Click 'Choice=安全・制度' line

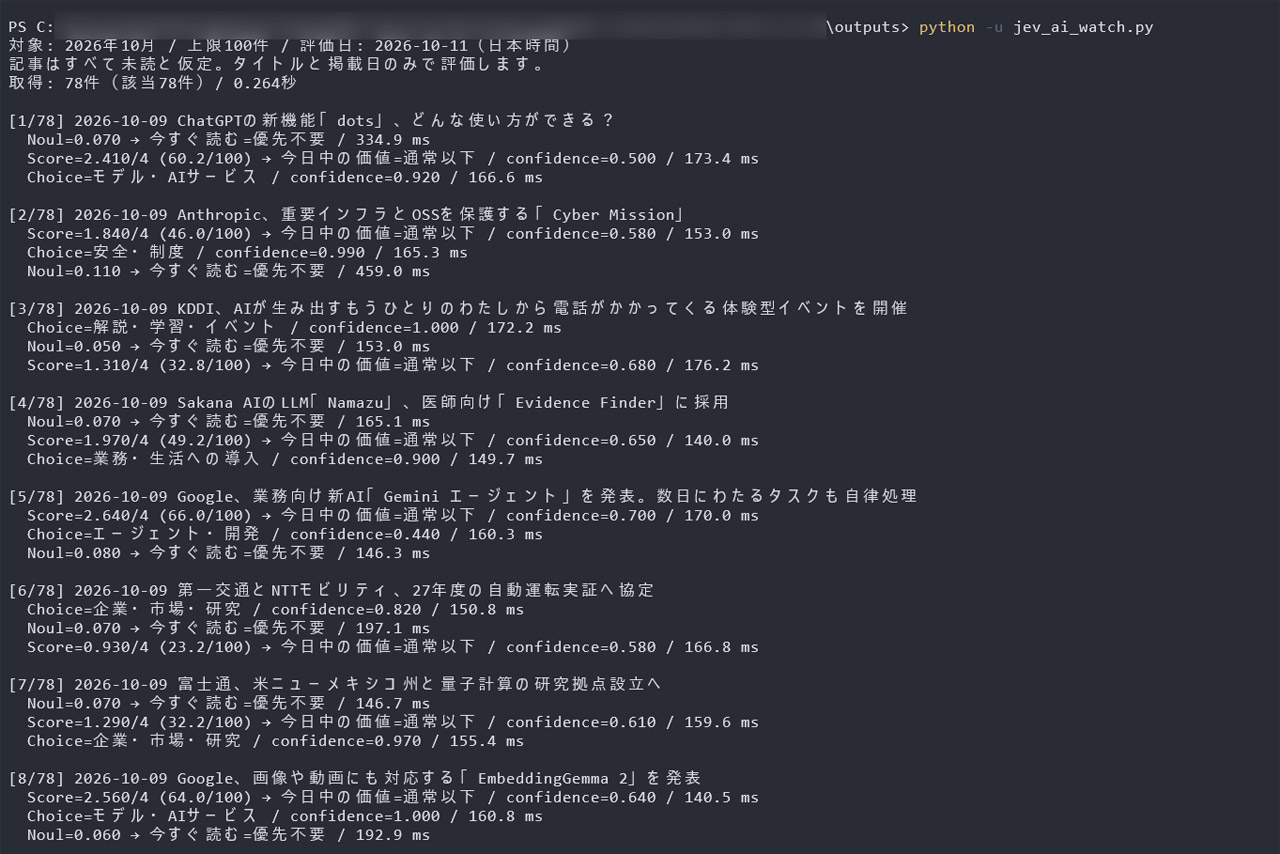pos(247,252)
